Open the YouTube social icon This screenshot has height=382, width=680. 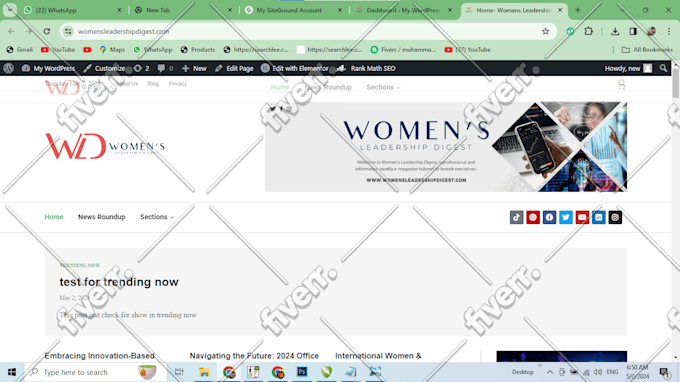pos(582,217)
